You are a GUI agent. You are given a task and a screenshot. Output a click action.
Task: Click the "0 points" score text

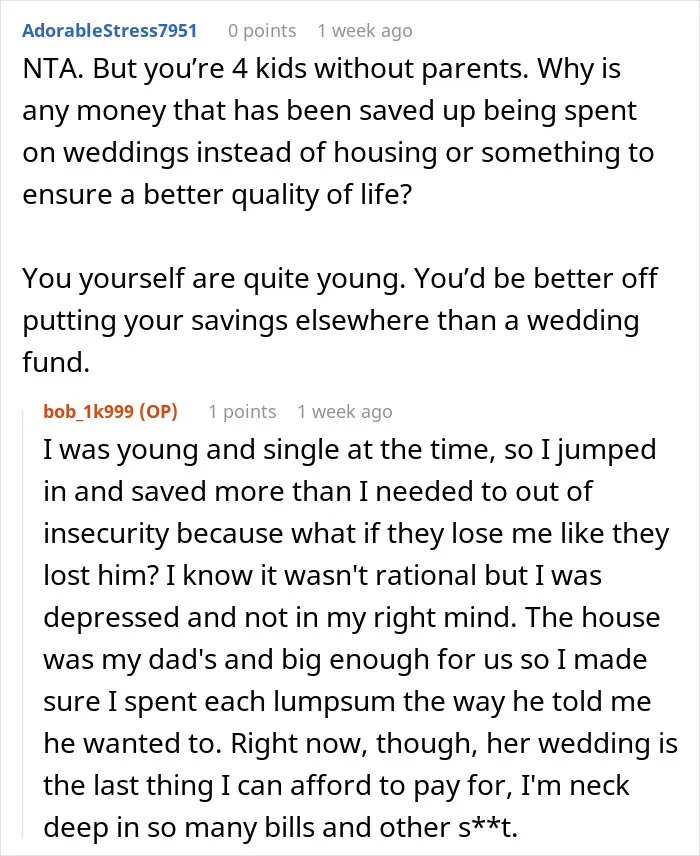click(x=262, y=31)
